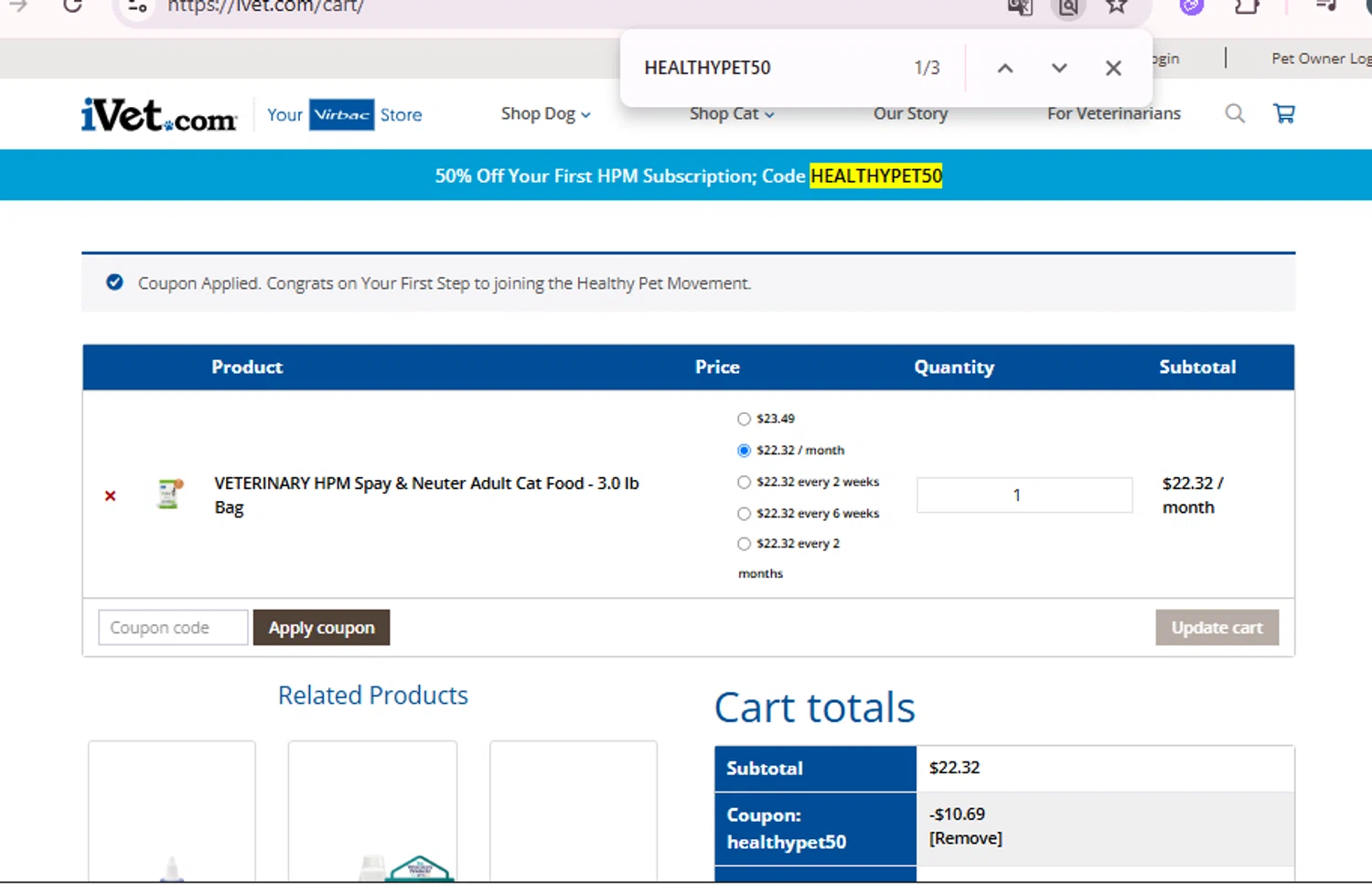Screen dimensions: 1372x884
Task: Click the Virbac store logo badge
Action: [x=341, y=114]
